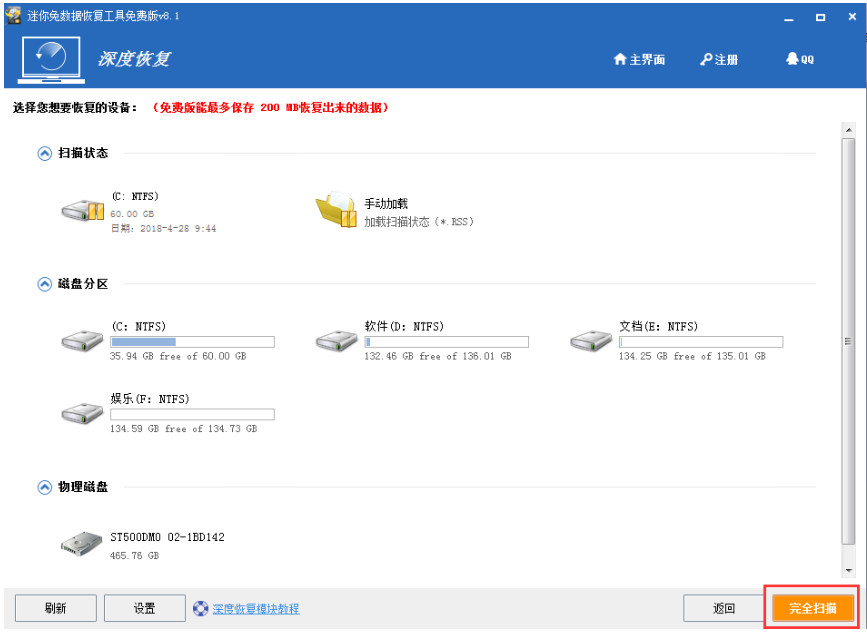The height and width of the screenshot is (635, 867).
Task: Open the 深度恢复模块教程 link
Action: (255, 608)
